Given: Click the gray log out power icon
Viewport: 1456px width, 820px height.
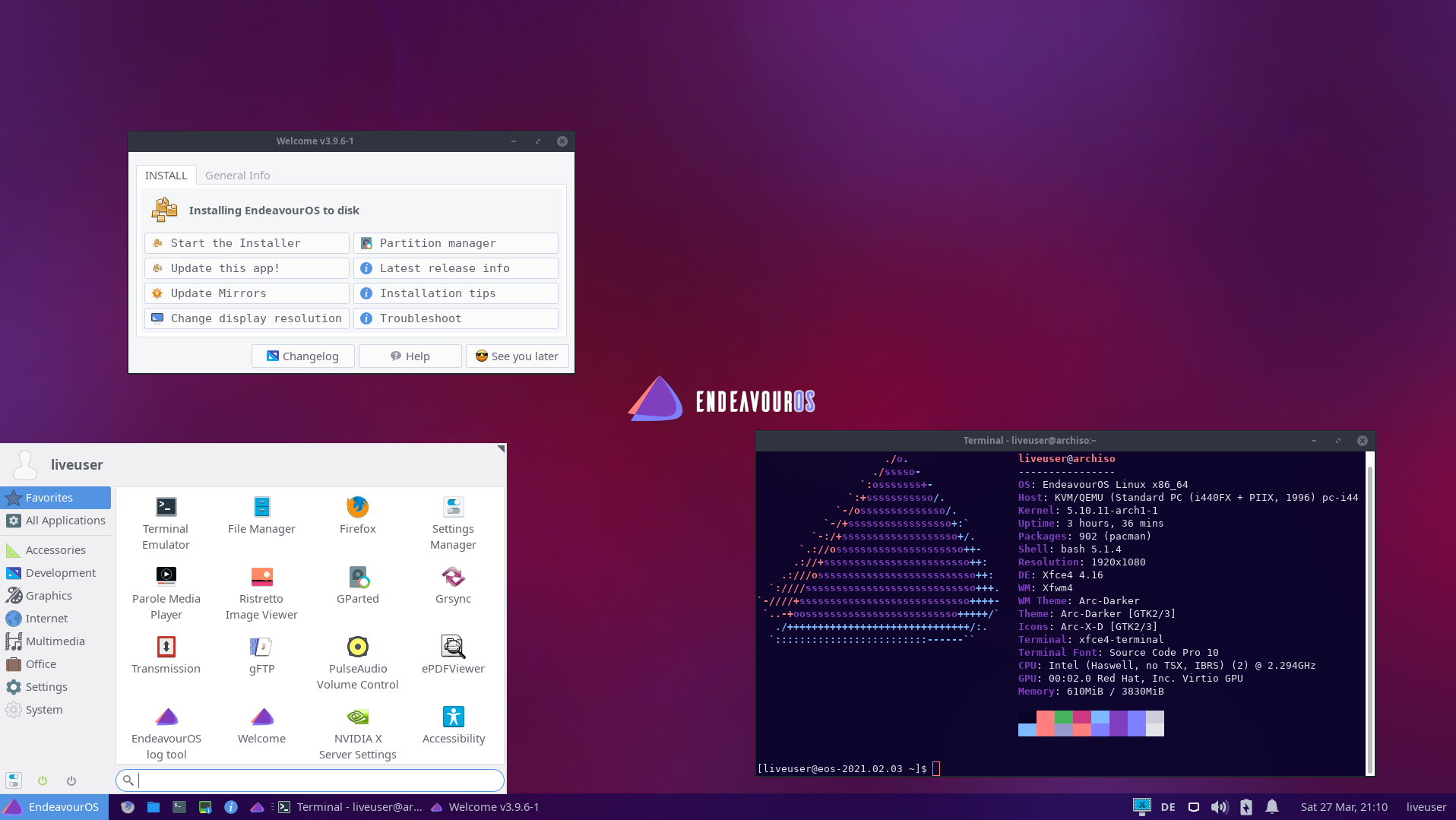Looking at the screenshot, I should point(71,780).
